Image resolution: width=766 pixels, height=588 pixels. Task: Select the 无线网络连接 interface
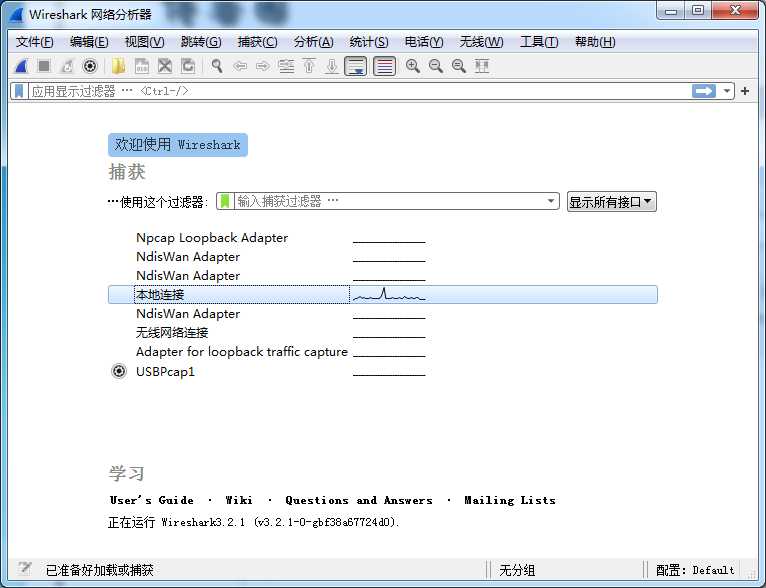(172, 333)
